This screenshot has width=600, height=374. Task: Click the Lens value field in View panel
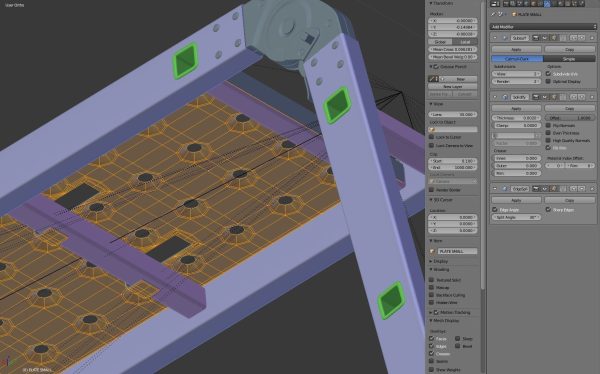click(x=453, y=114)
